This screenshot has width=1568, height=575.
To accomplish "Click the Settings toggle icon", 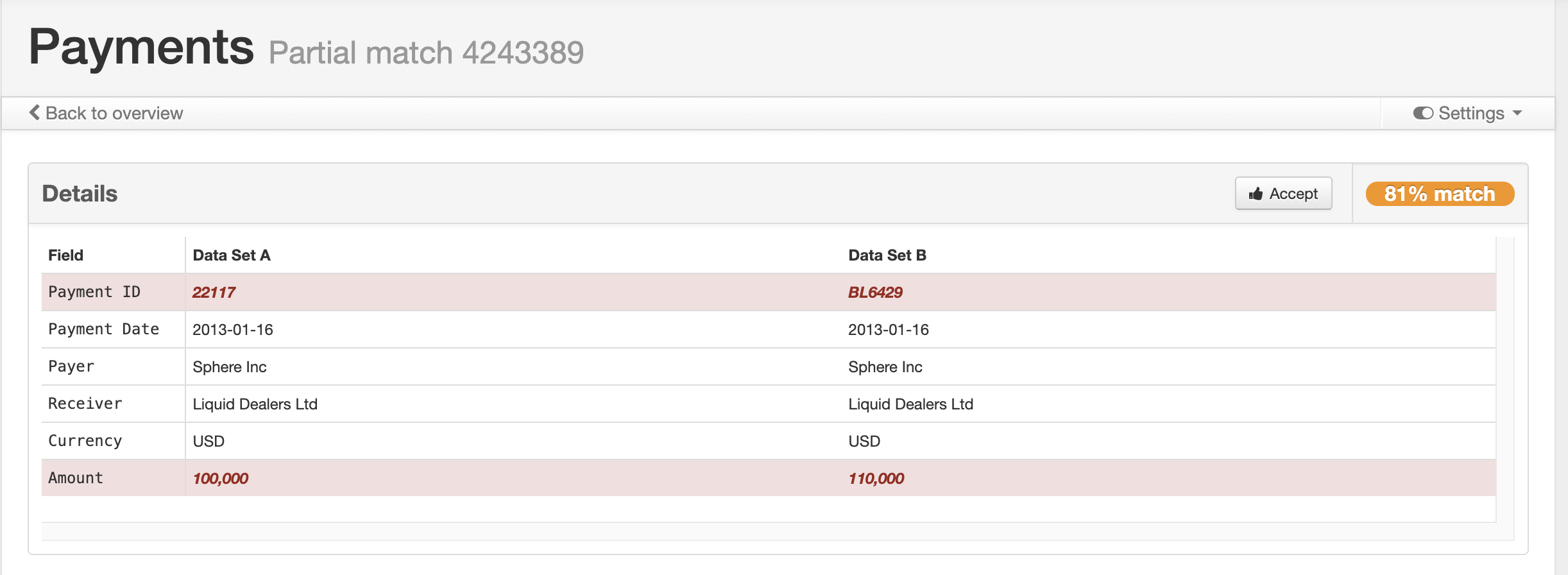I will click(x=1422, y=113).
